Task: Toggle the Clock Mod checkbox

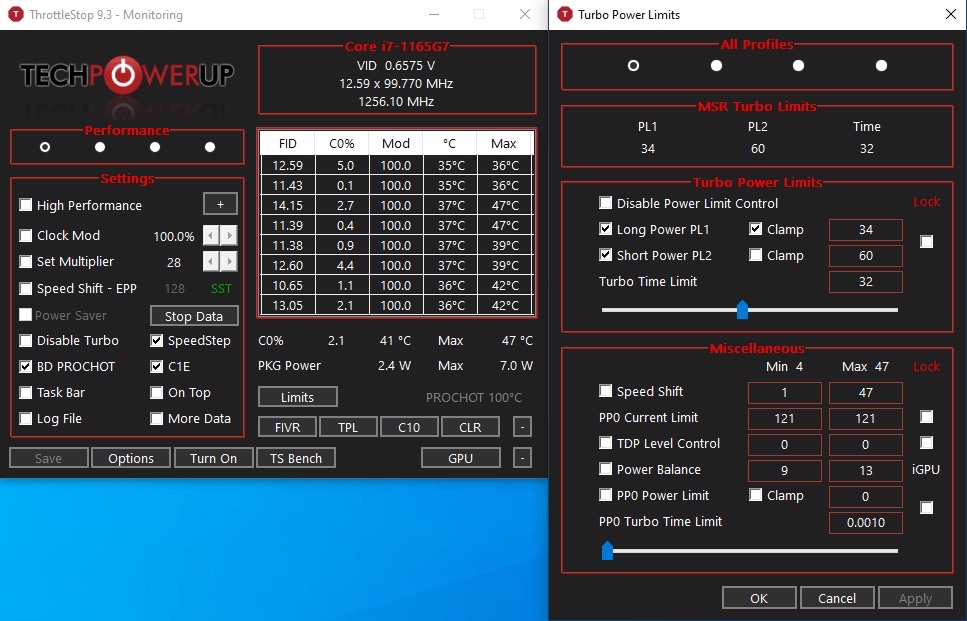Action: coord(25,236)
